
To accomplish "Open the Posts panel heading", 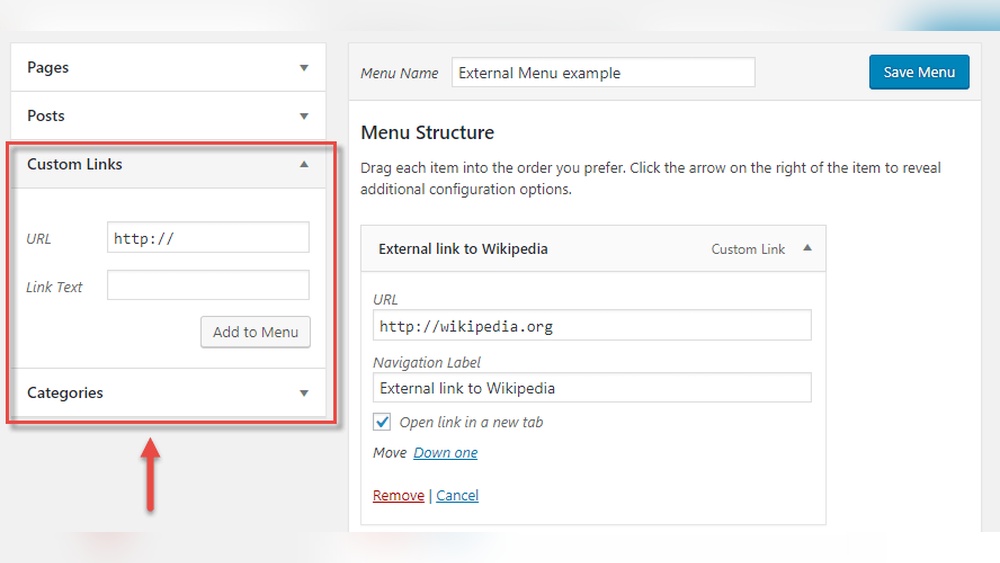I will pyautogui.click(x=46, y=116).
